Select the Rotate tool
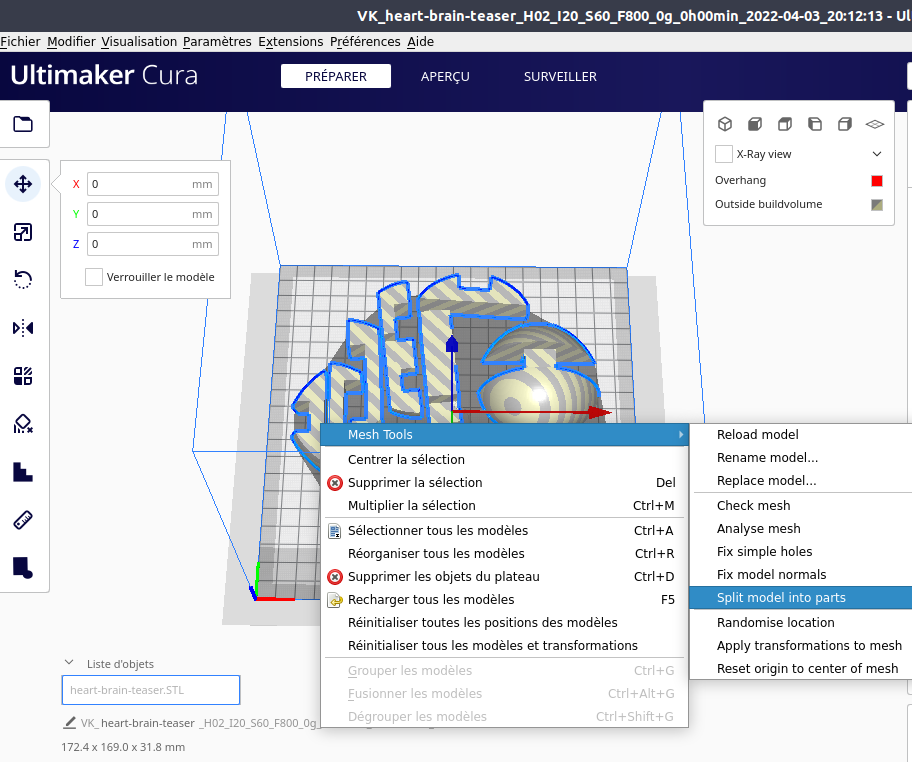The height and width of the screenshot is (762, 912). point(23,280)
